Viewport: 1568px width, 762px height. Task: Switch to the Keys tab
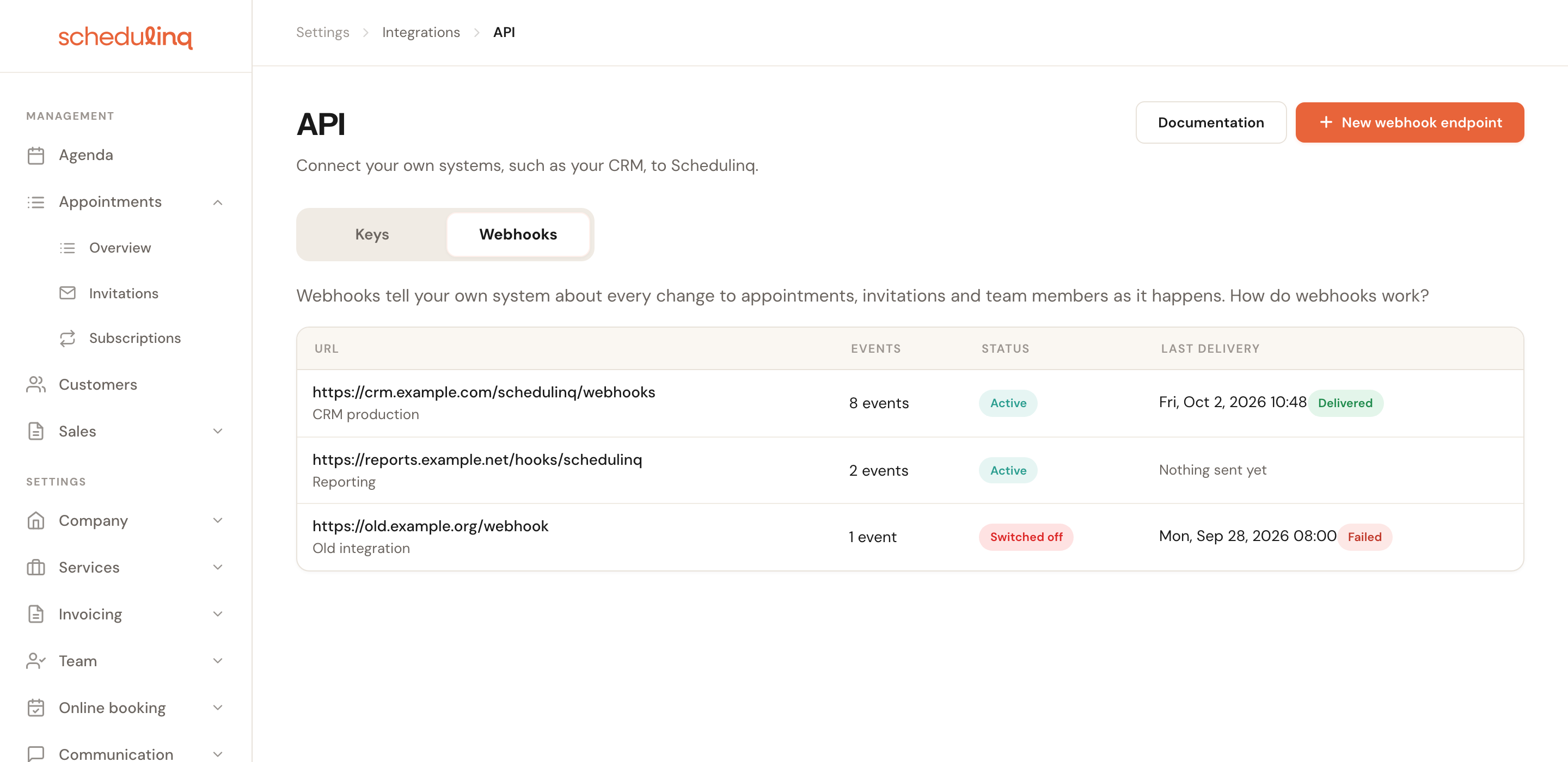point(372,235)
